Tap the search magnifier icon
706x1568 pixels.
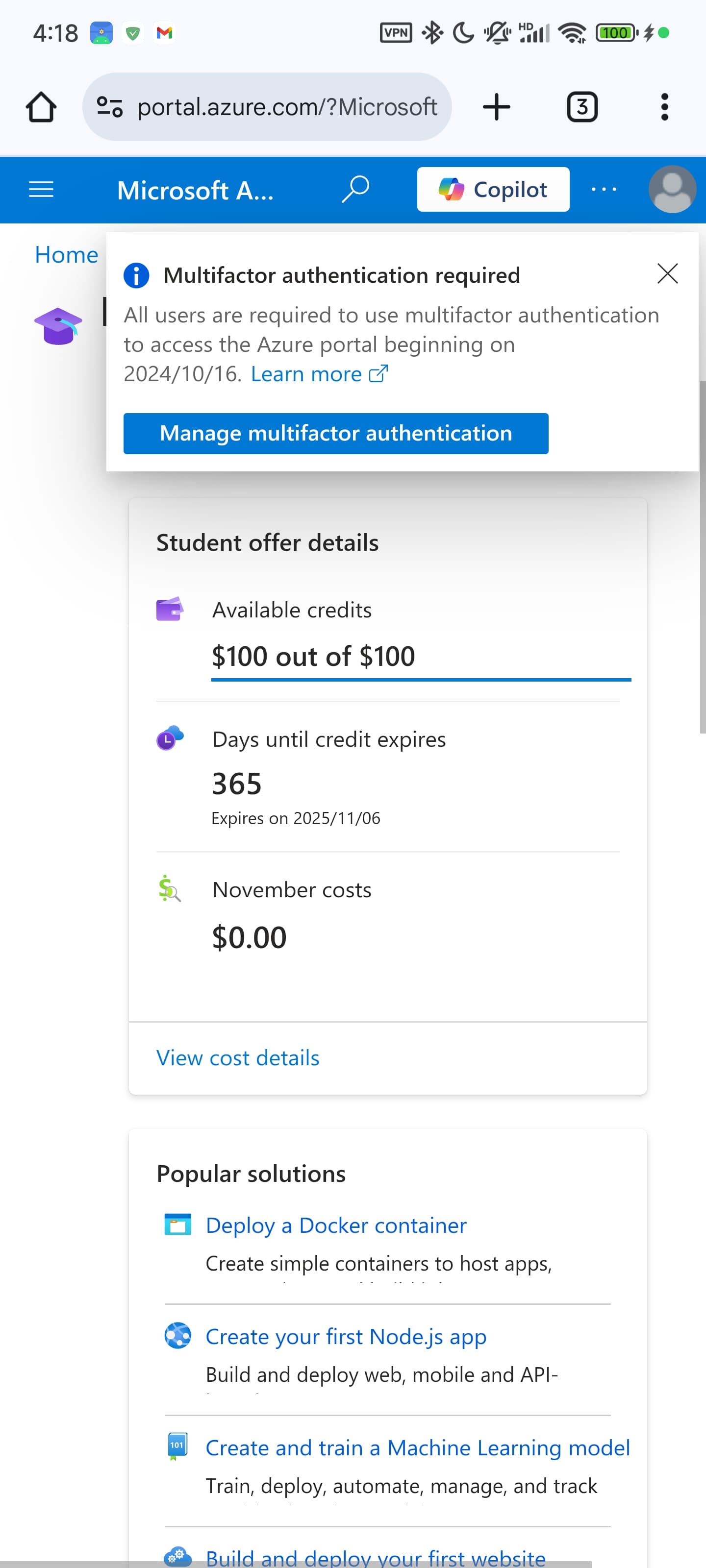pyautogui.click(x=355, y=189)
